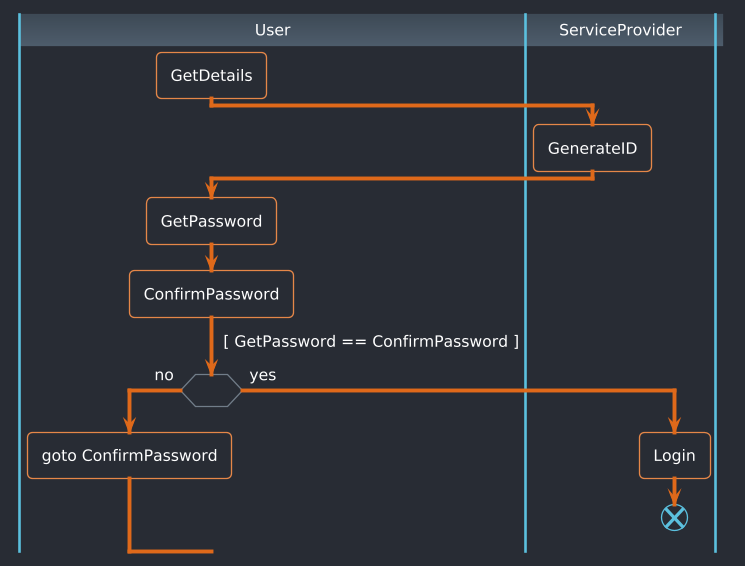Select the arrow from Login to end terminator
The image size is (745, 566).
tap(674, 492)
